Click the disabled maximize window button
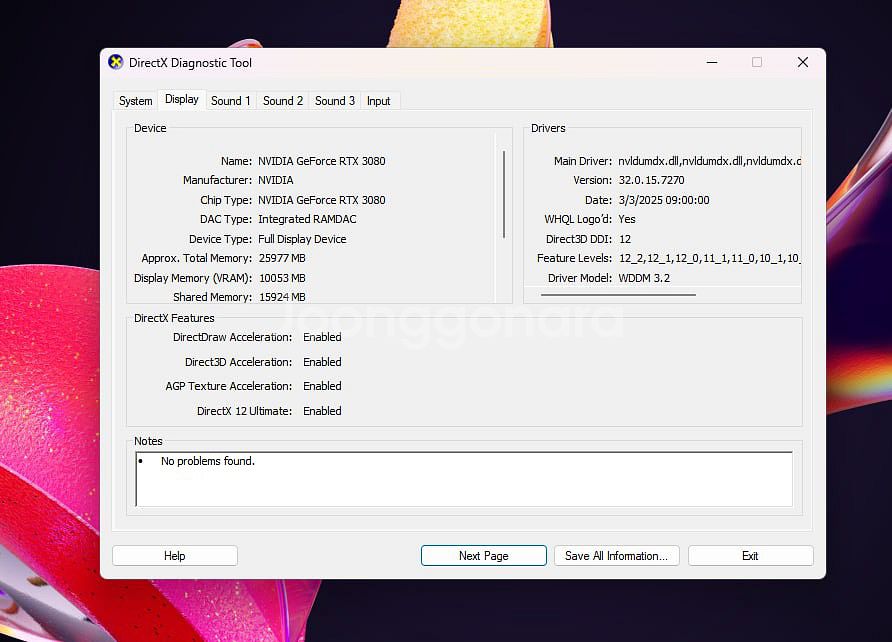 click(x=757, y=62)
